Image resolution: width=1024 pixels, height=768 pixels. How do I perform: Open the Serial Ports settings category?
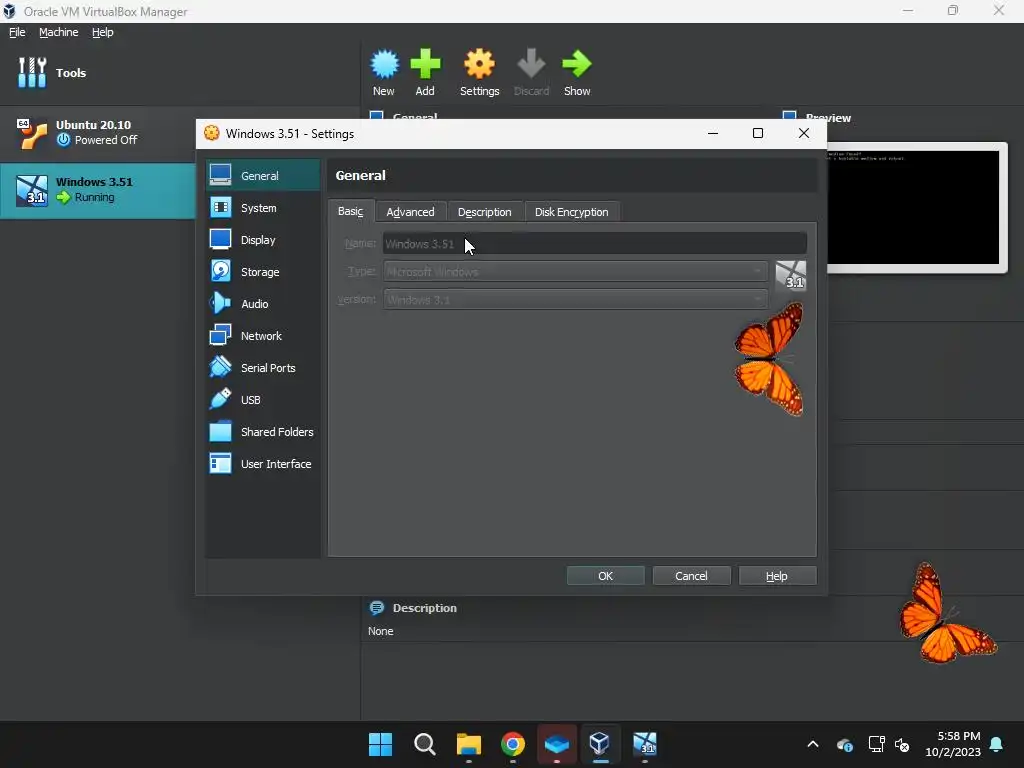[263, 368]
